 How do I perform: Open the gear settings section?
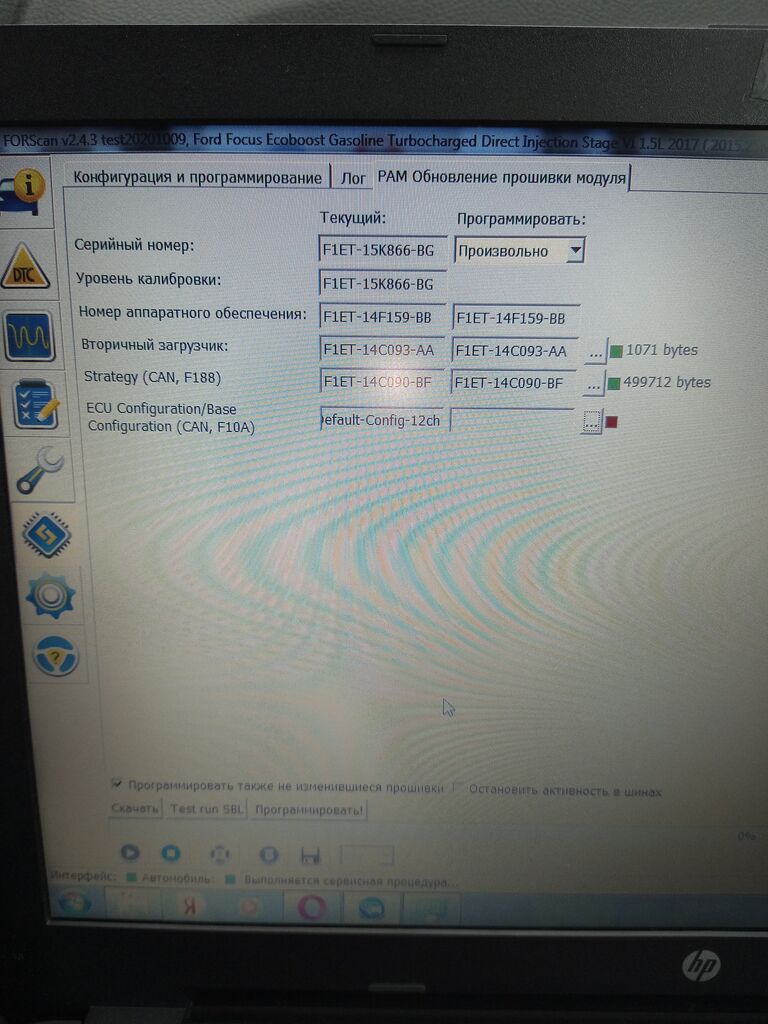point(50,595)
